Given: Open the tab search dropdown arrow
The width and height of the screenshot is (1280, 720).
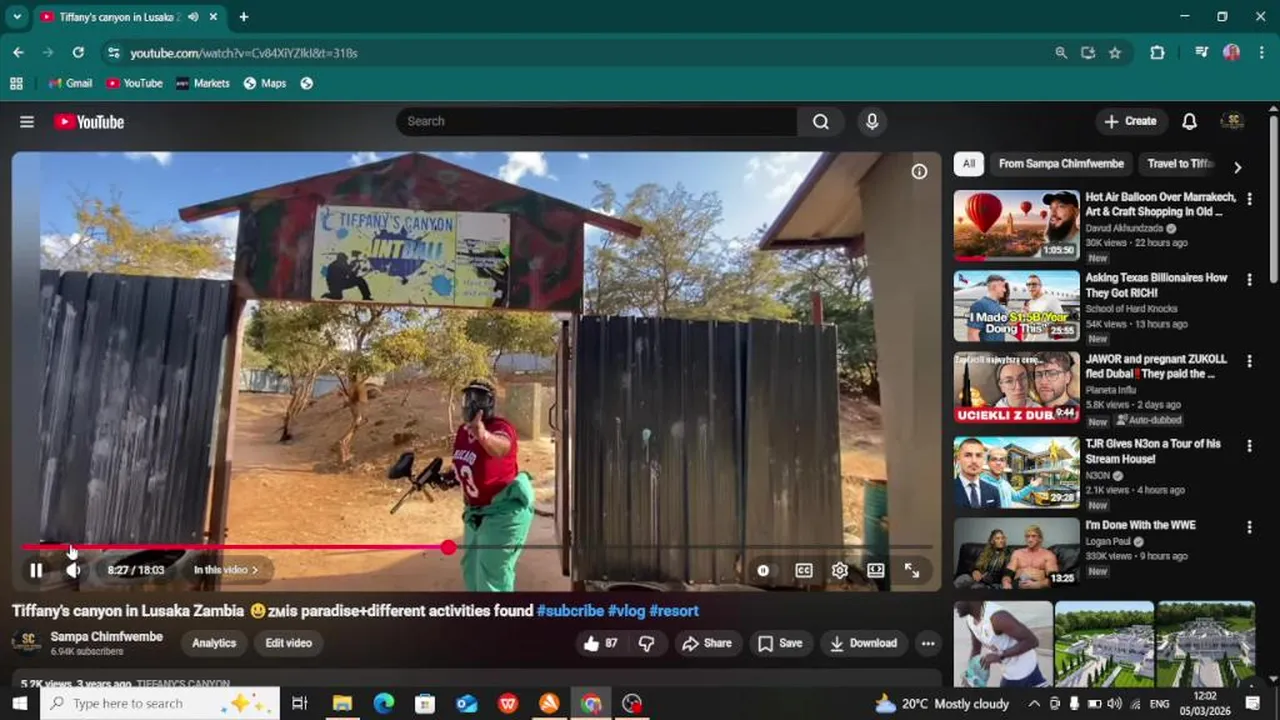Looking at the screenshot, I should tap(17, 17).
